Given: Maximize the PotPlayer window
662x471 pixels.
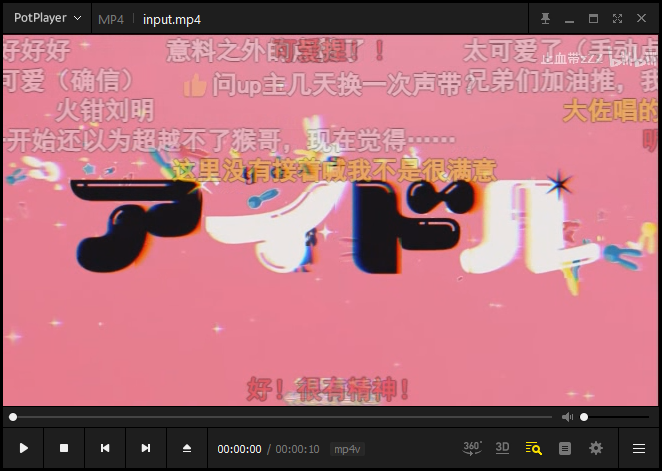Looking at the screenshot, I should coord(593,19).
